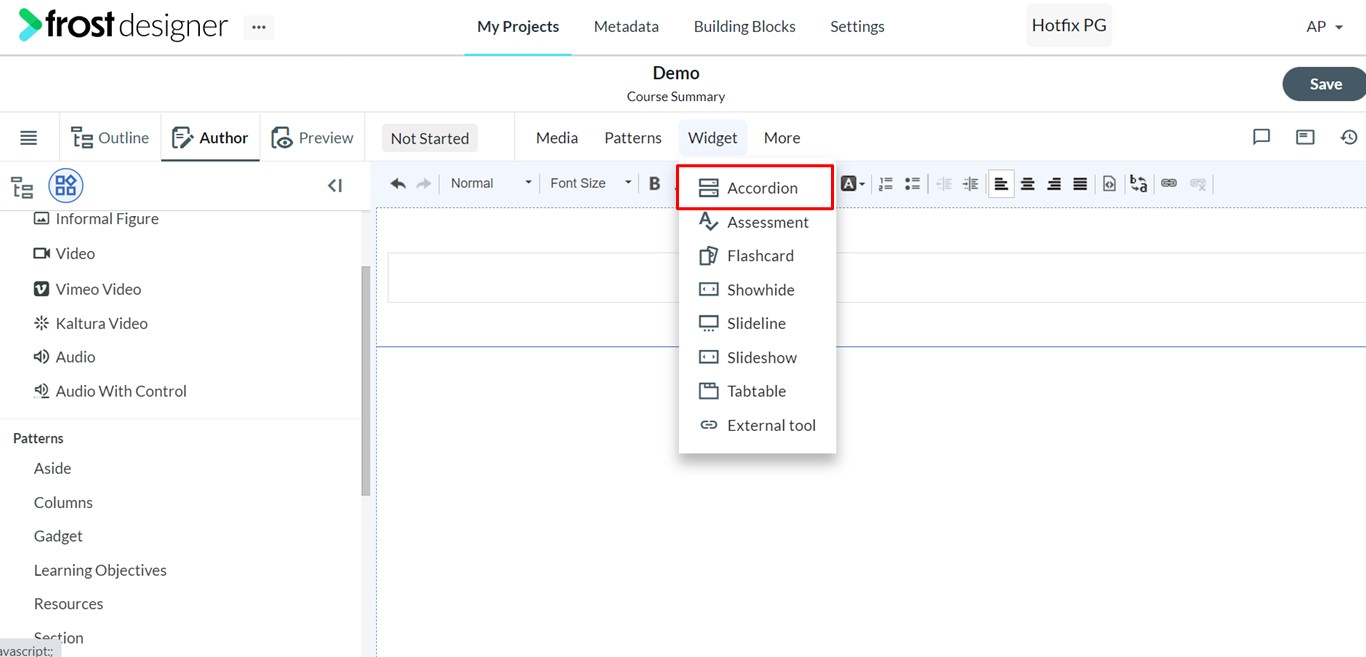
Task: Click the Not Started status button
Action: 430,138
